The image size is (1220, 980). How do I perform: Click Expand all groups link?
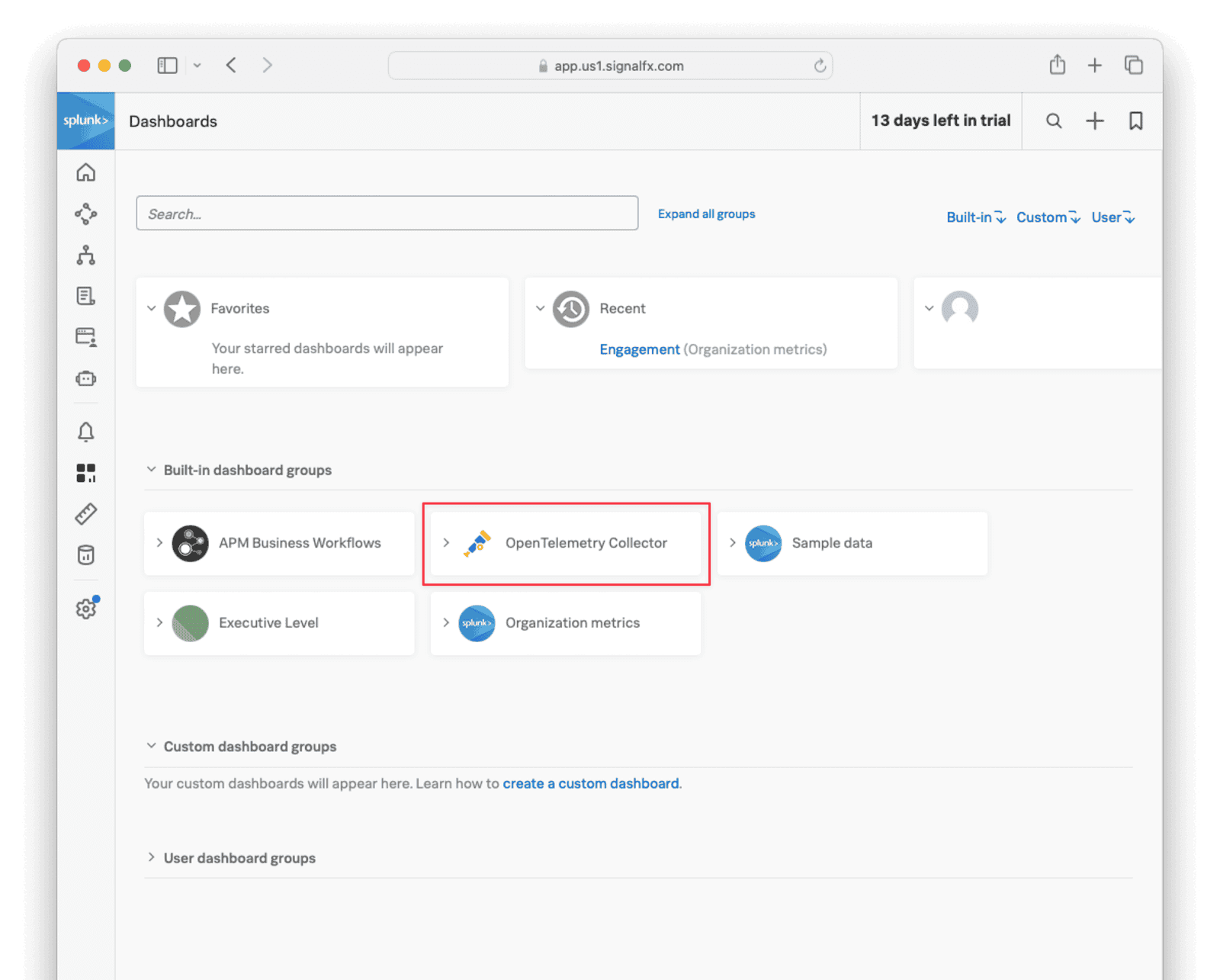pos(706,214)
